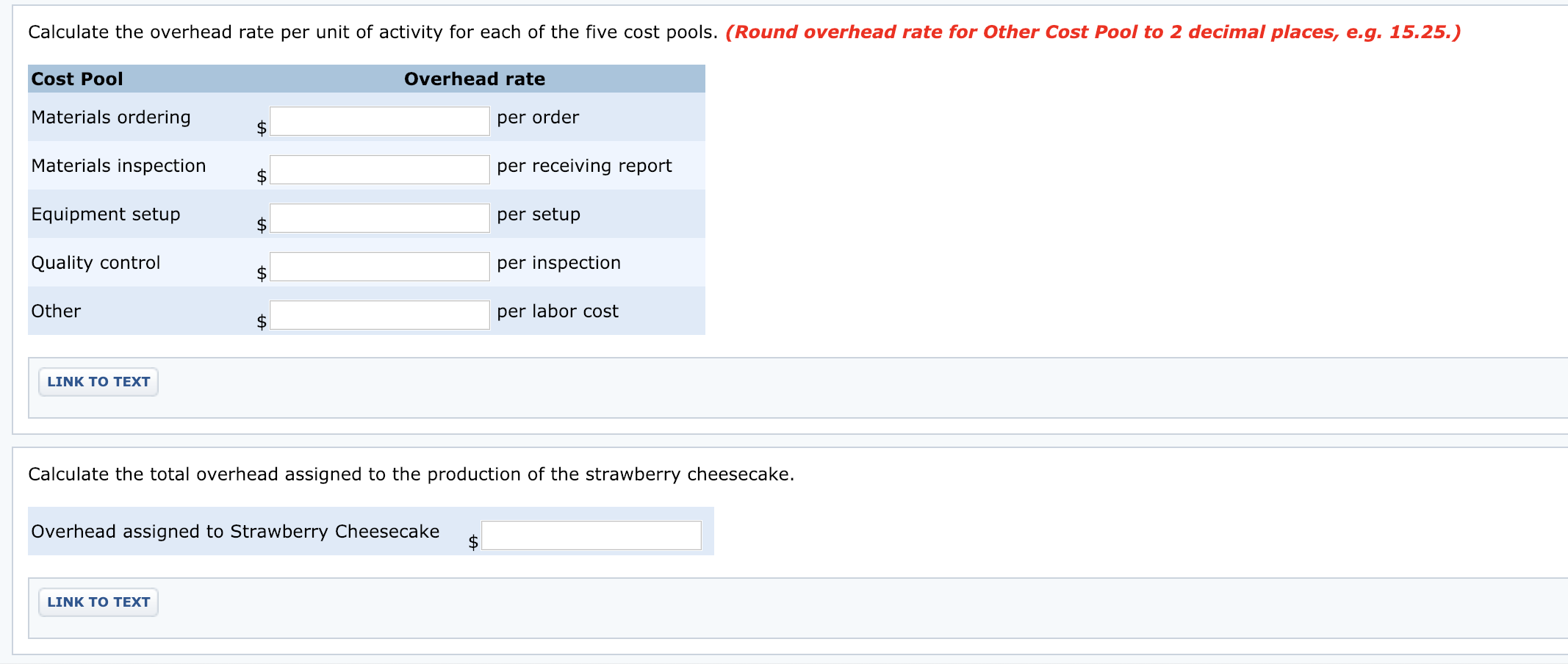Image resolution: width=1568 pixels, height=664 pixels.
Task: Click the Overhead assigned to Strawberry Cheesecake label
Action: pos(234,531)
